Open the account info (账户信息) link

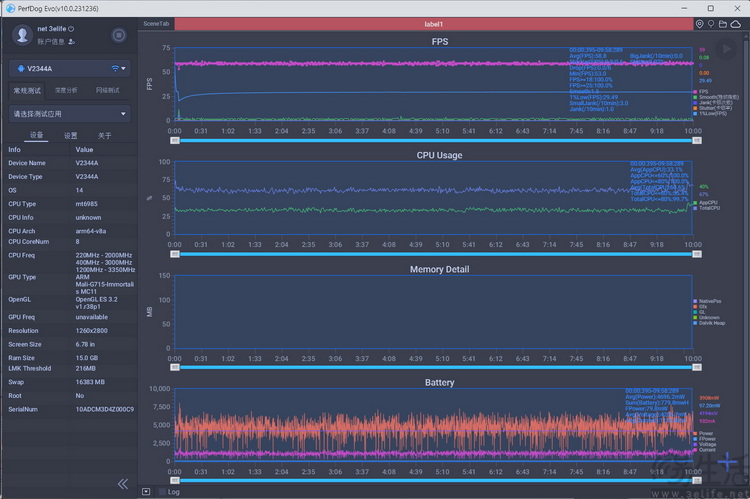(56, 42)
